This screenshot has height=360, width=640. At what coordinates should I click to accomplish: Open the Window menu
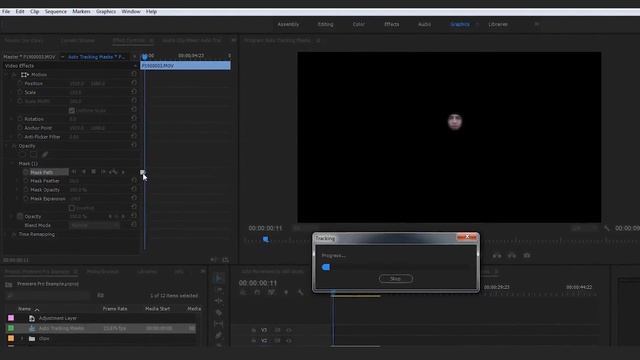[x=131, y=11]
